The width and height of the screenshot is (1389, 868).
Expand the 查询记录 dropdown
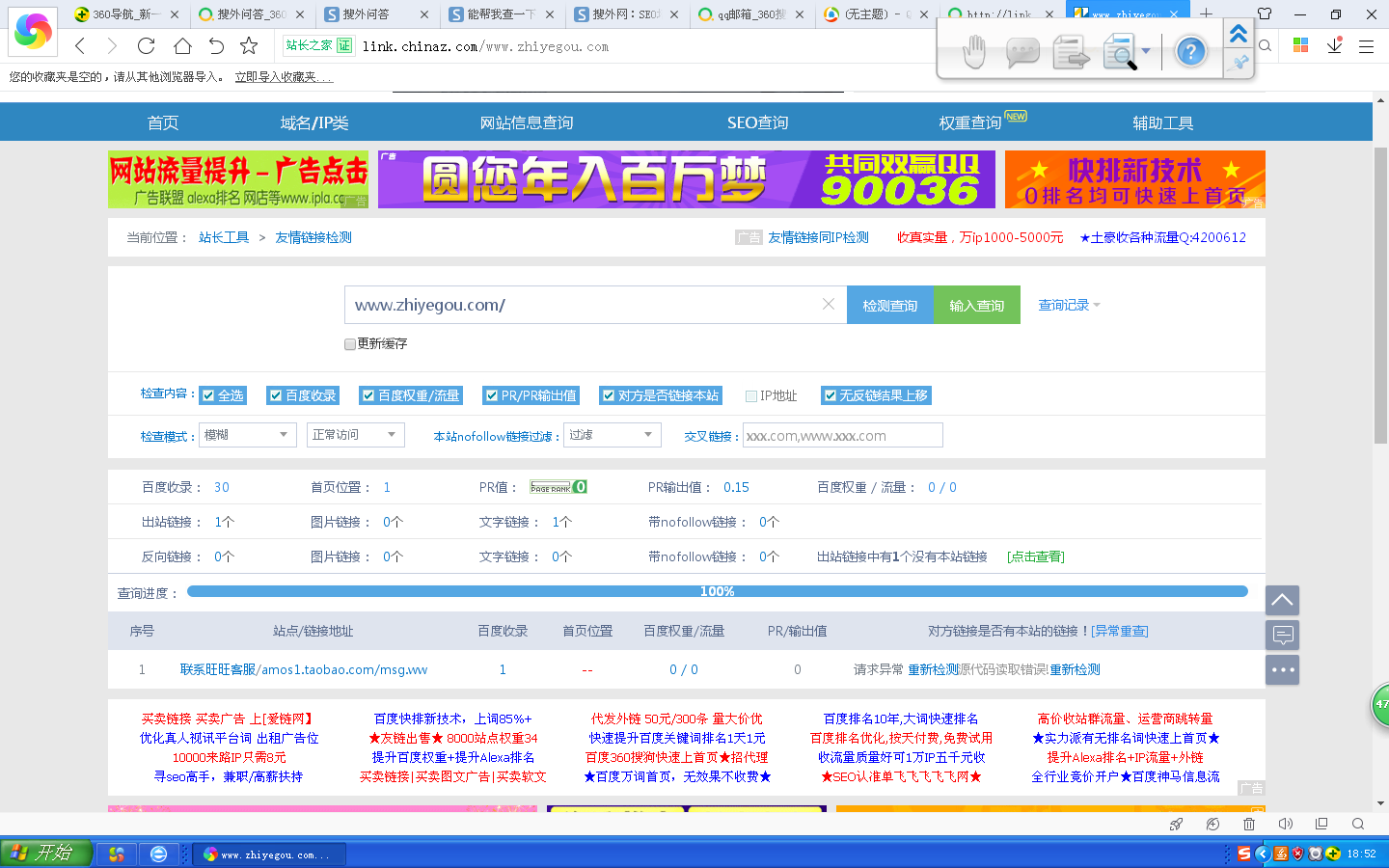click(x=1069, y=305)
